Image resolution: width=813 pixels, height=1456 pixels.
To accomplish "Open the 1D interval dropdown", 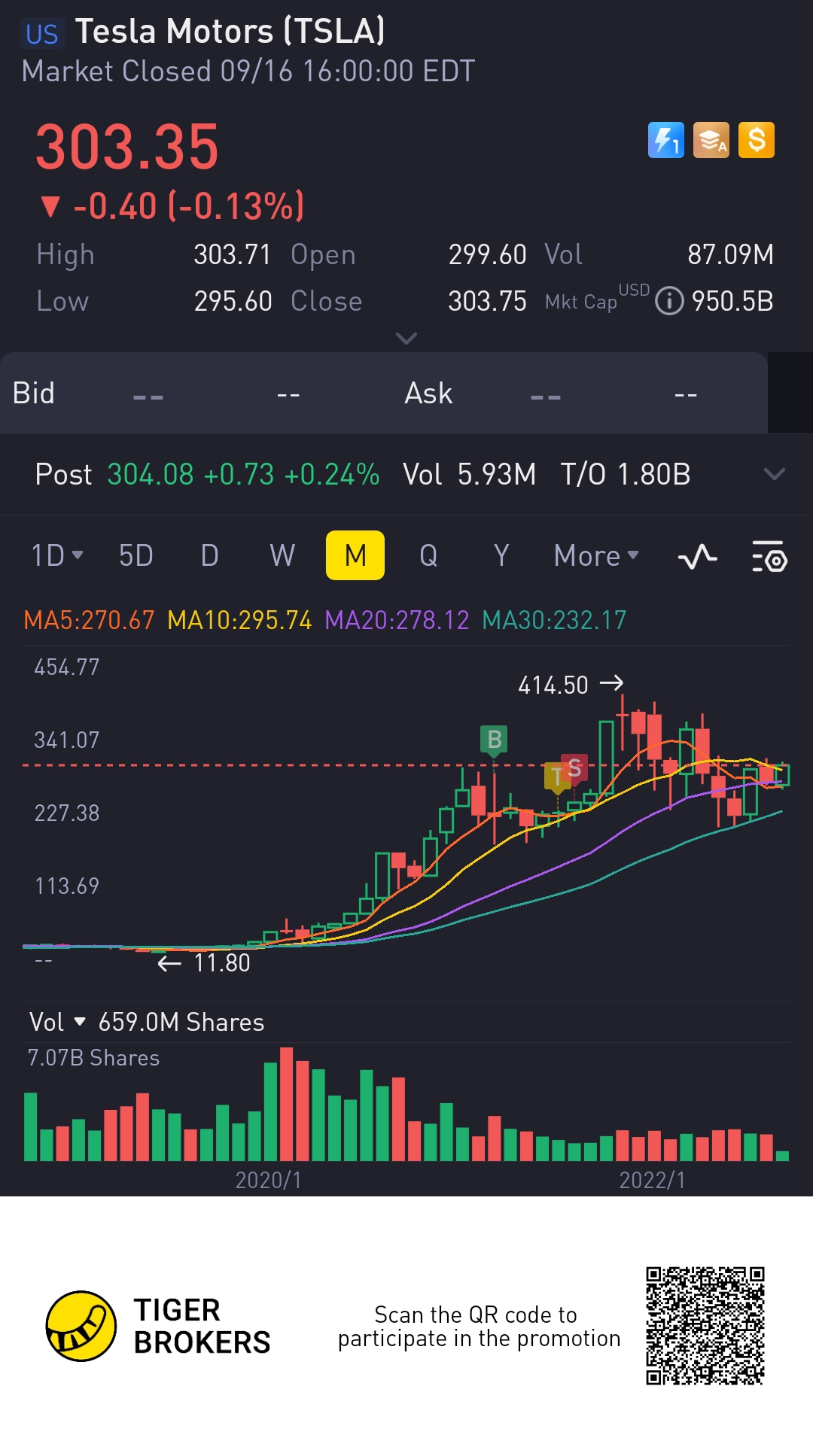I will coord(57,555).
